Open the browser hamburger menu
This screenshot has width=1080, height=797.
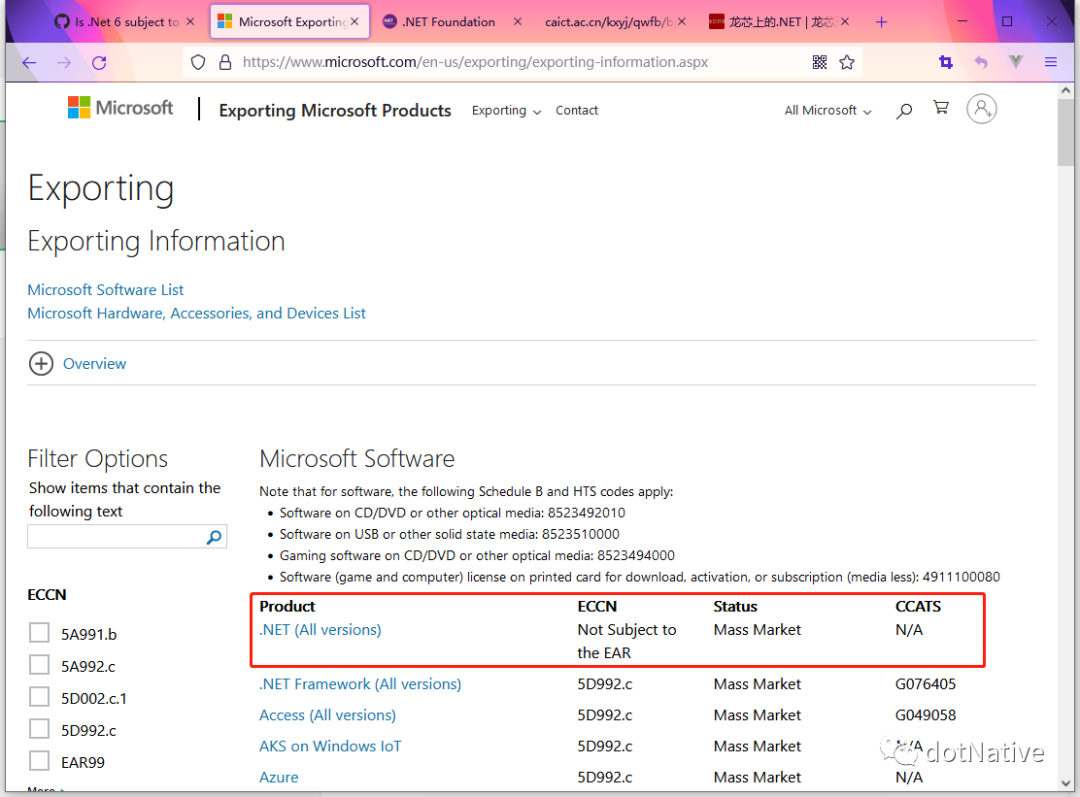click(1050, 63)
